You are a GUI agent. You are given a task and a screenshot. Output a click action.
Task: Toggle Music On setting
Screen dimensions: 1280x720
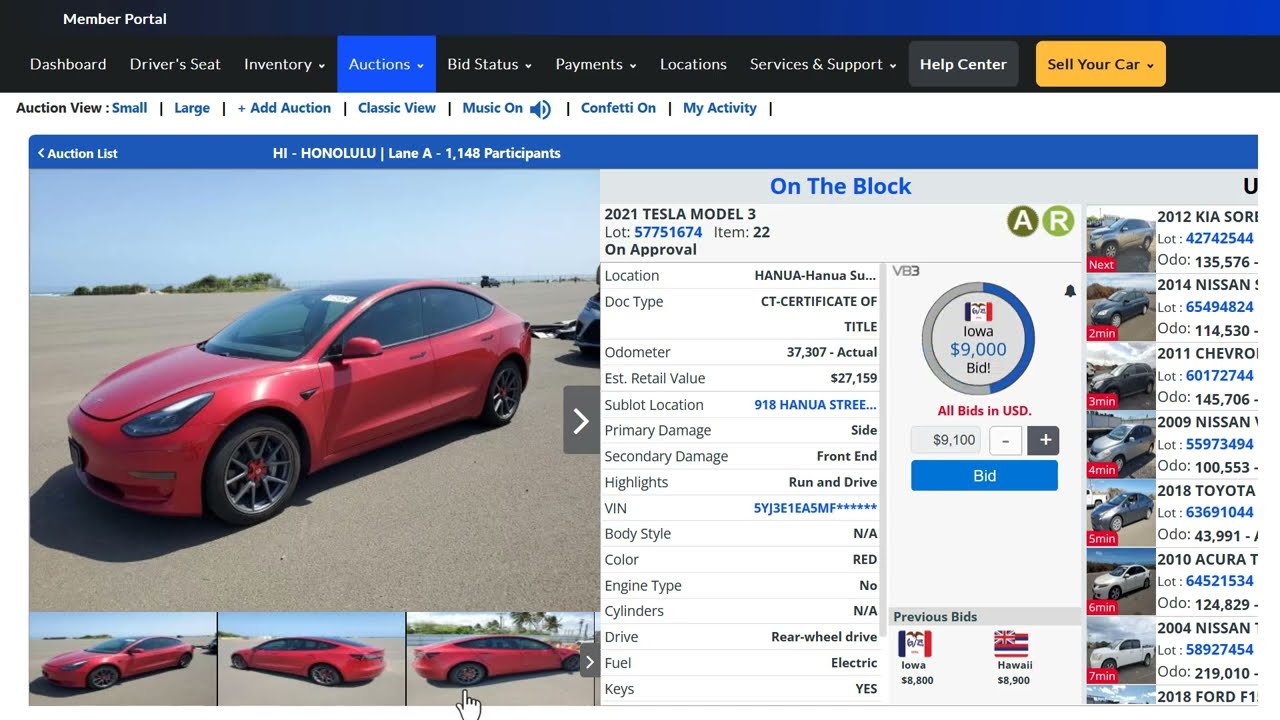493,108
